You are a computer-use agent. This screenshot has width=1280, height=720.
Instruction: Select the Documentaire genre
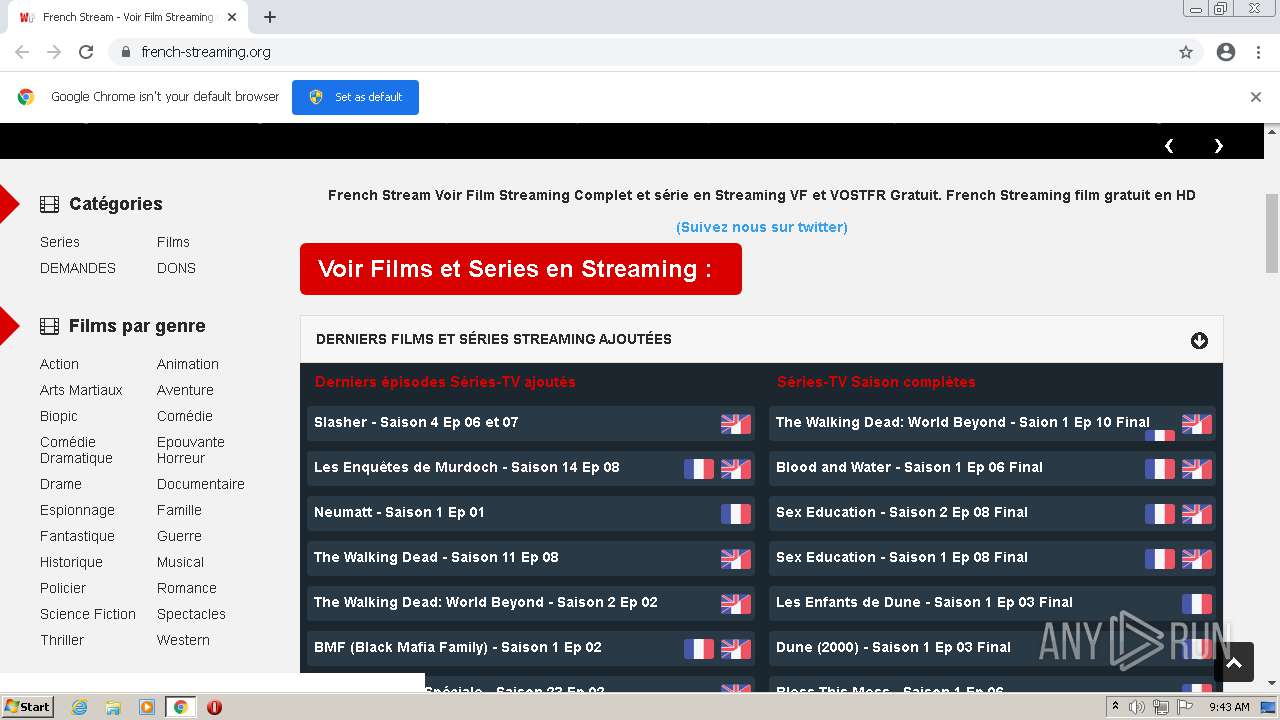[201, 484]
